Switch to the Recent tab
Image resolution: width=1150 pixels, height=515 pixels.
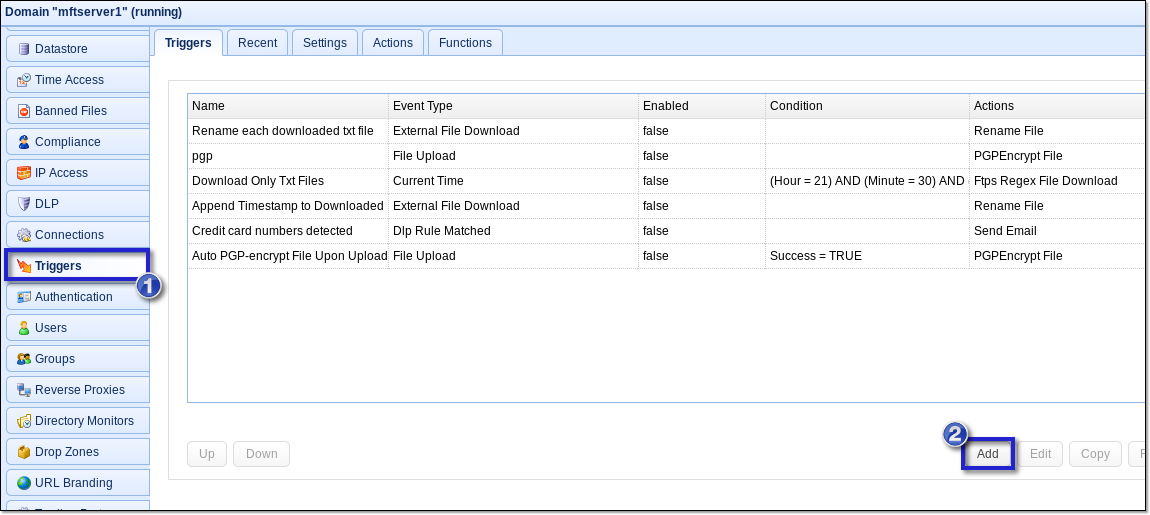[x=257, y=43]
